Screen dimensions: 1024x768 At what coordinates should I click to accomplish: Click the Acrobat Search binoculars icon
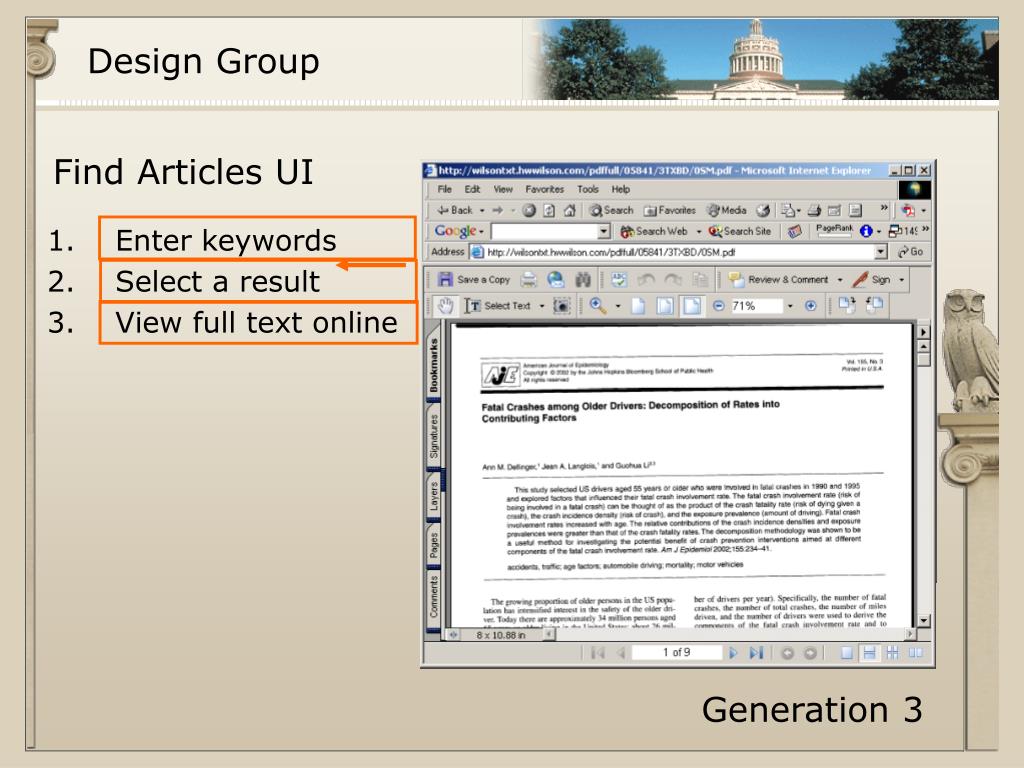[x=583, y=280]
